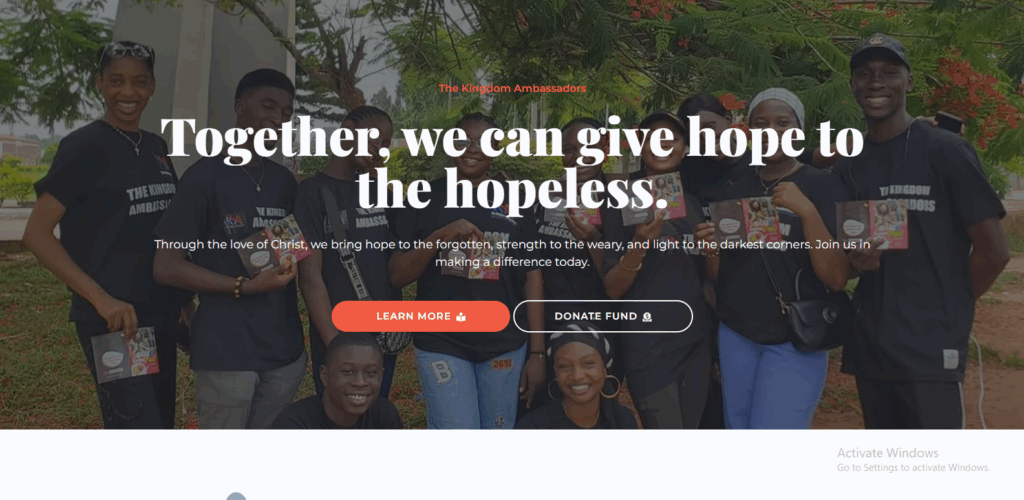Click the donate coin icon beside Donate Fund
Screen dimensions: 1024x500
pyautogui.click(x=647, y=317)
